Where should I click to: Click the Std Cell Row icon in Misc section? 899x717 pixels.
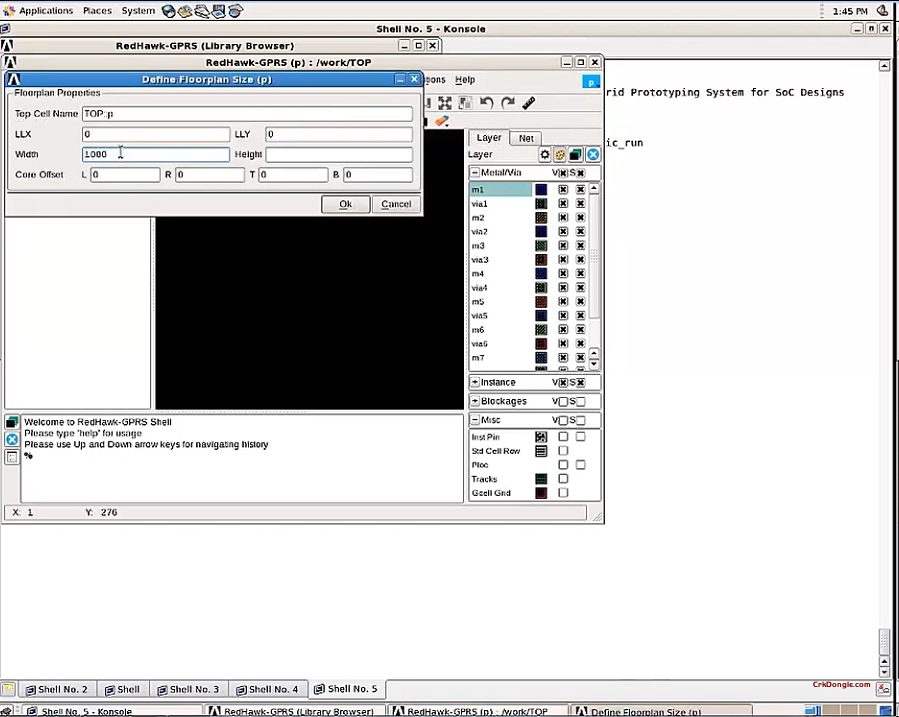coord(541,451)
